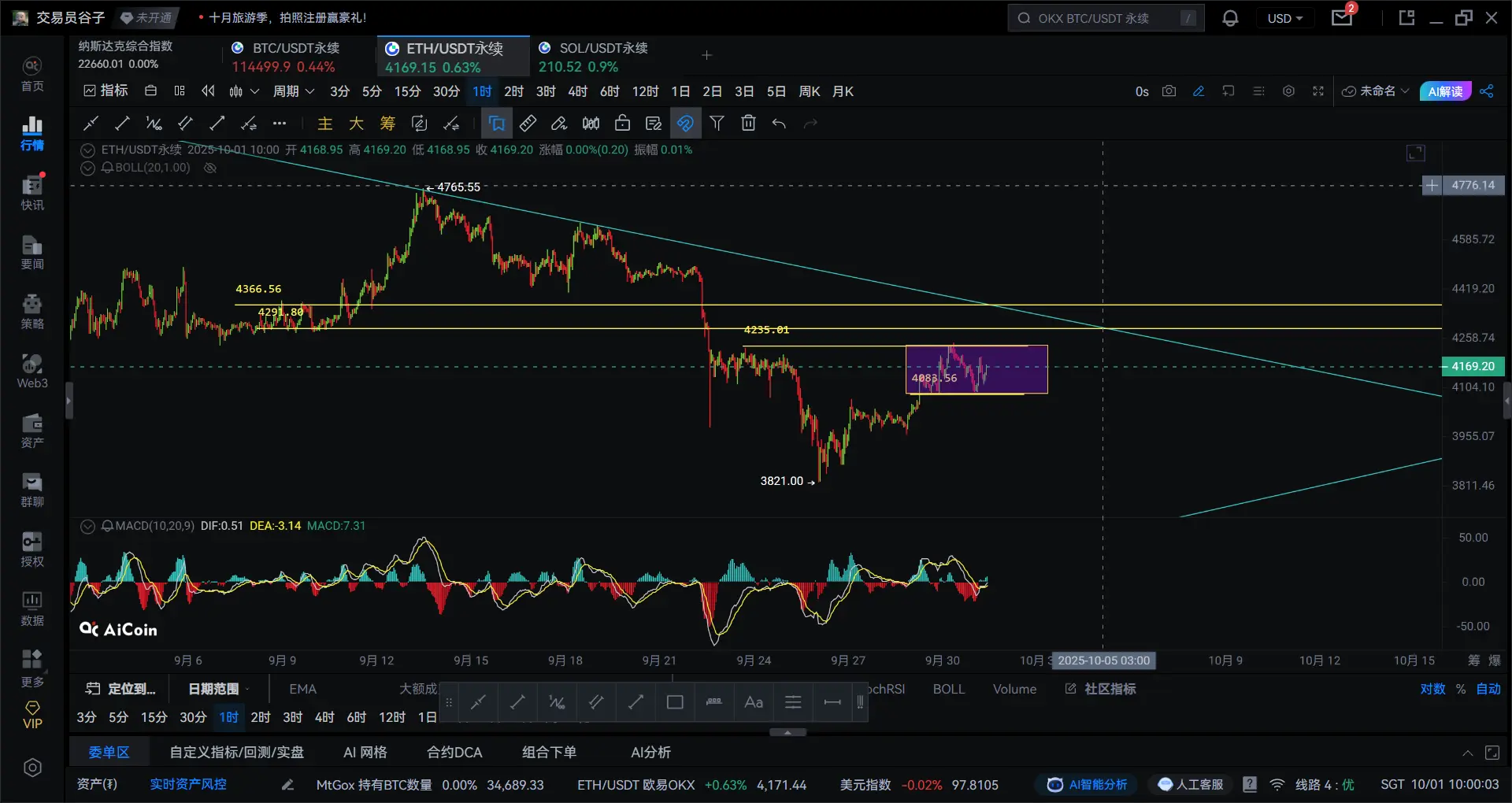The height and width of the screenshot is (803, 1512).
Task: Open the 群聊 group chat sidebar icon
Action: (32, 490)
